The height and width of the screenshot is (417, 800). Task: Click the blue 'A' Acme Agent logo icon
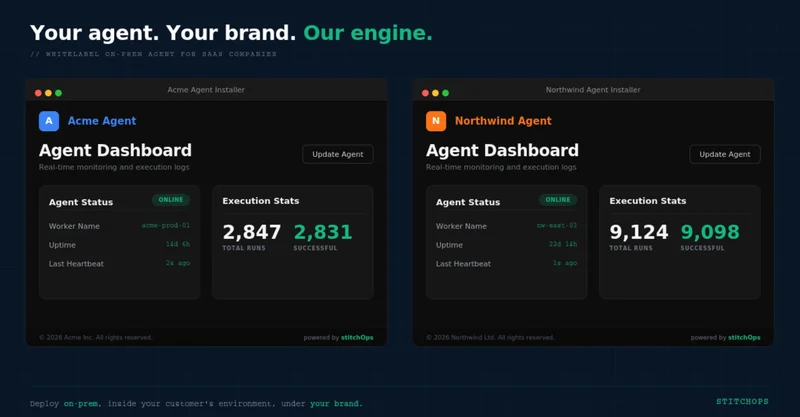(x=49, y=121)
